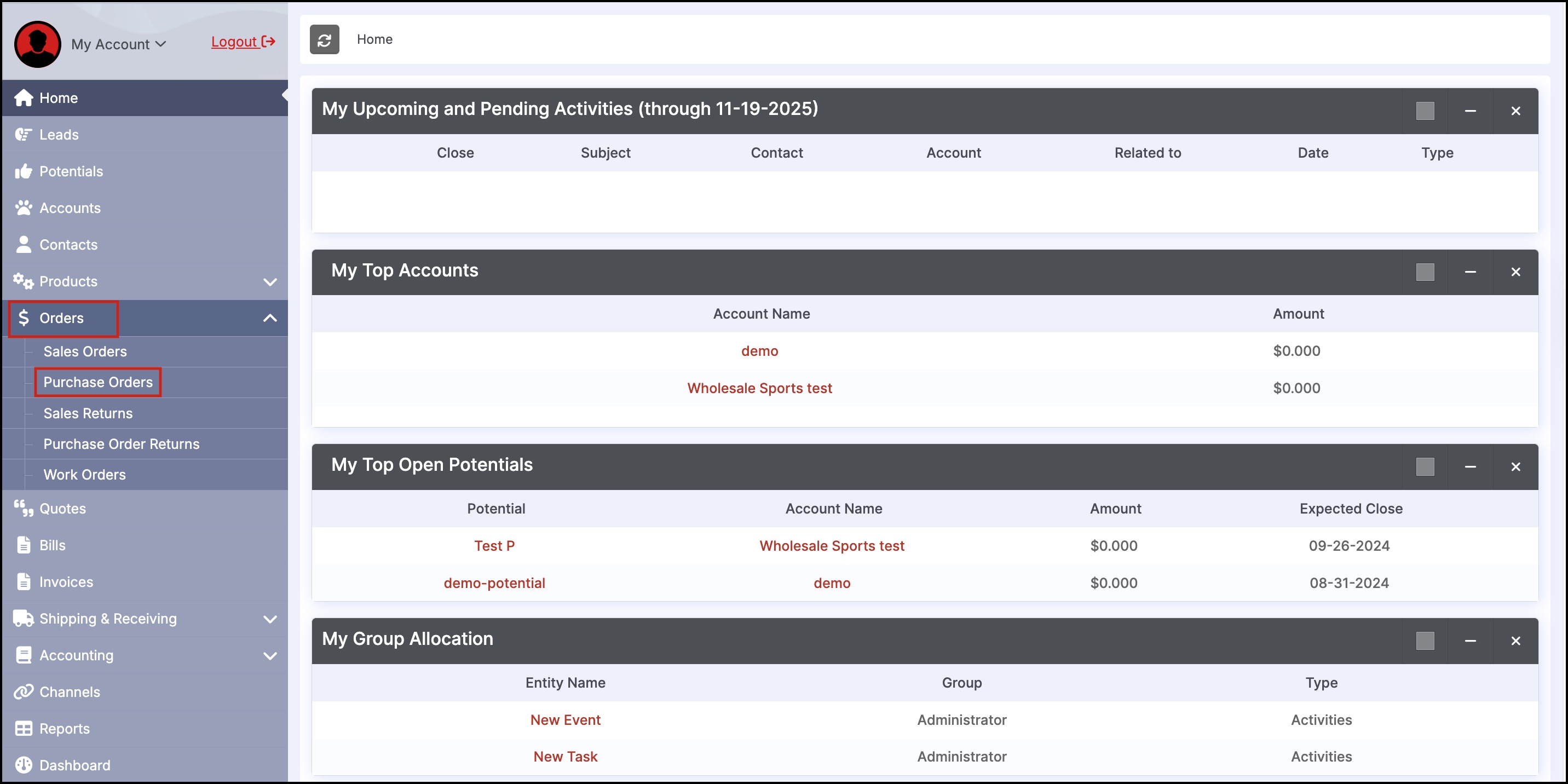Image resolution: width=1568 pixels, height=784 pixels.
Task: Expand the Accounting menu chevron
Action: [270, 655]
